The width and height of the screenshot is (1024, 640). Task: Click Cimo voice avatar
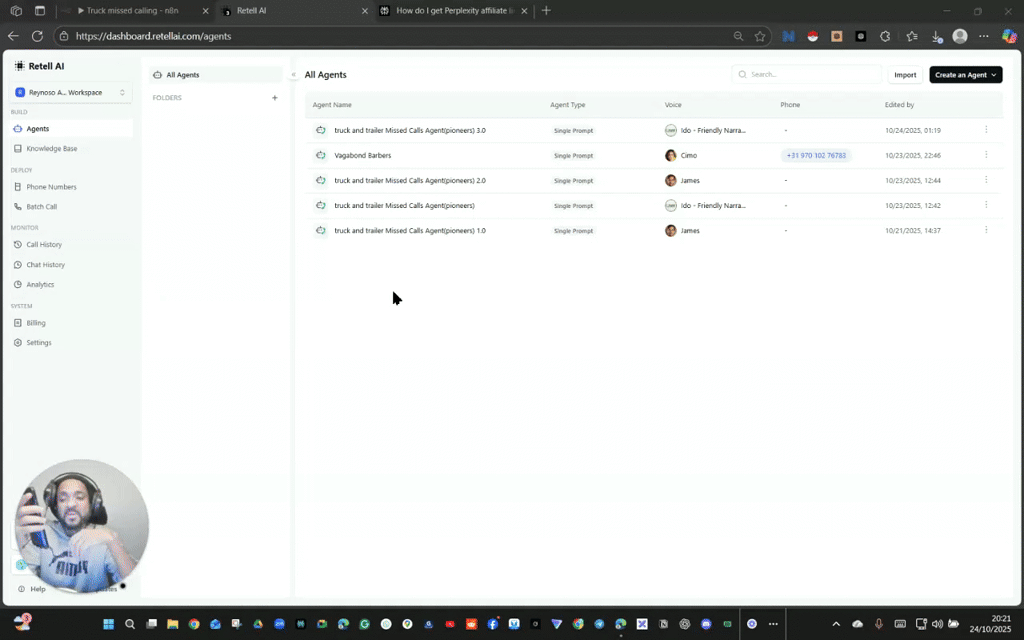671,155
